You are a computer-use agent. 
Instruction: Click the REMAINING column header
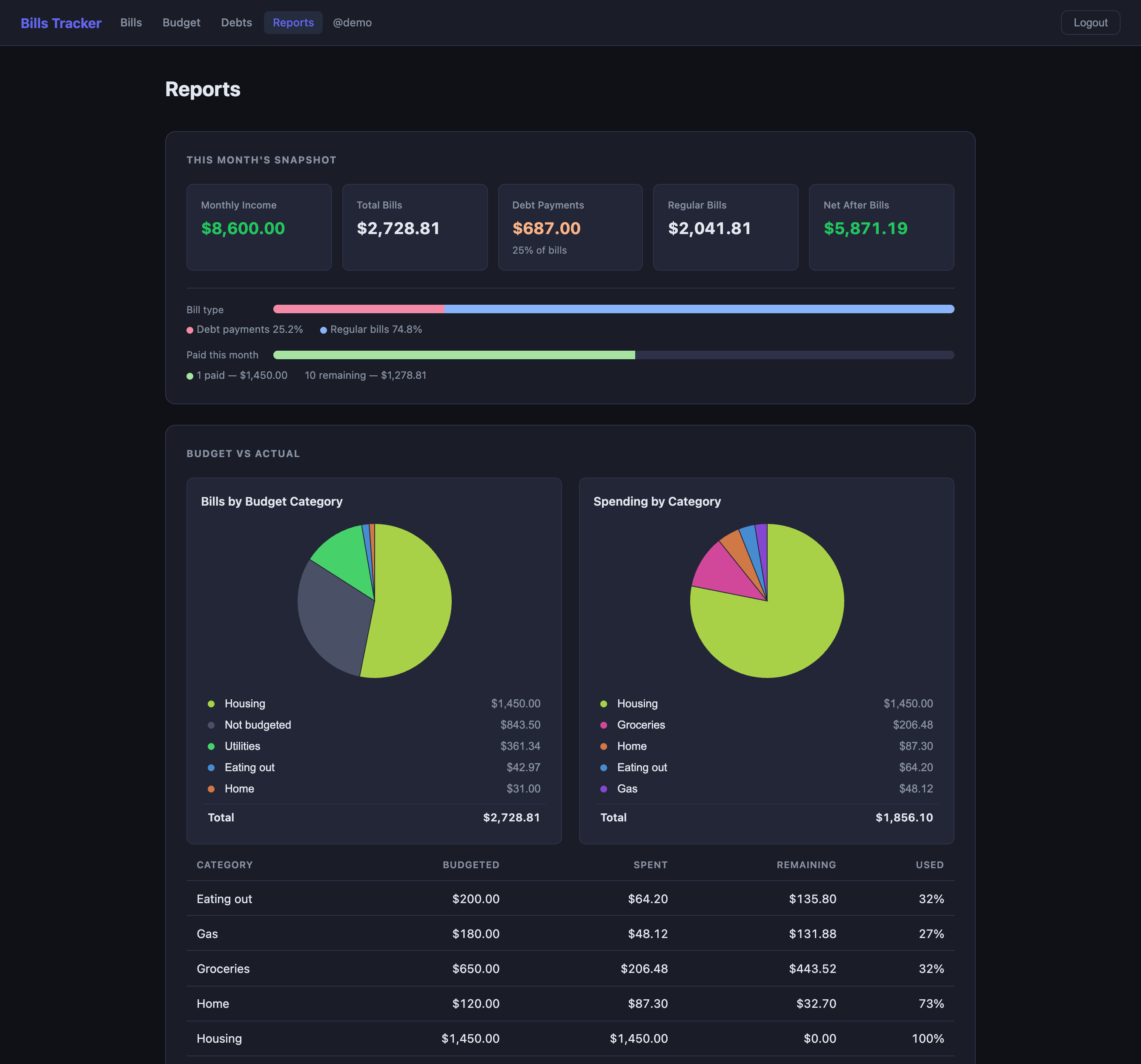click(x=806, y=865)
